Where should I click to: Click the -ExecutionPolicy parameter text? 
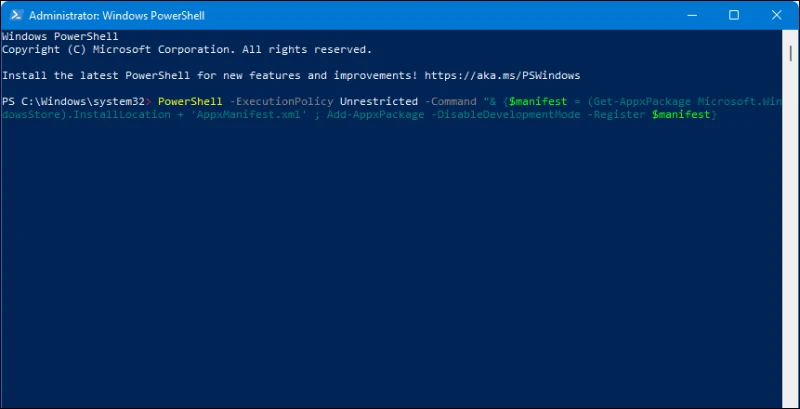click(x=281, y=101)
